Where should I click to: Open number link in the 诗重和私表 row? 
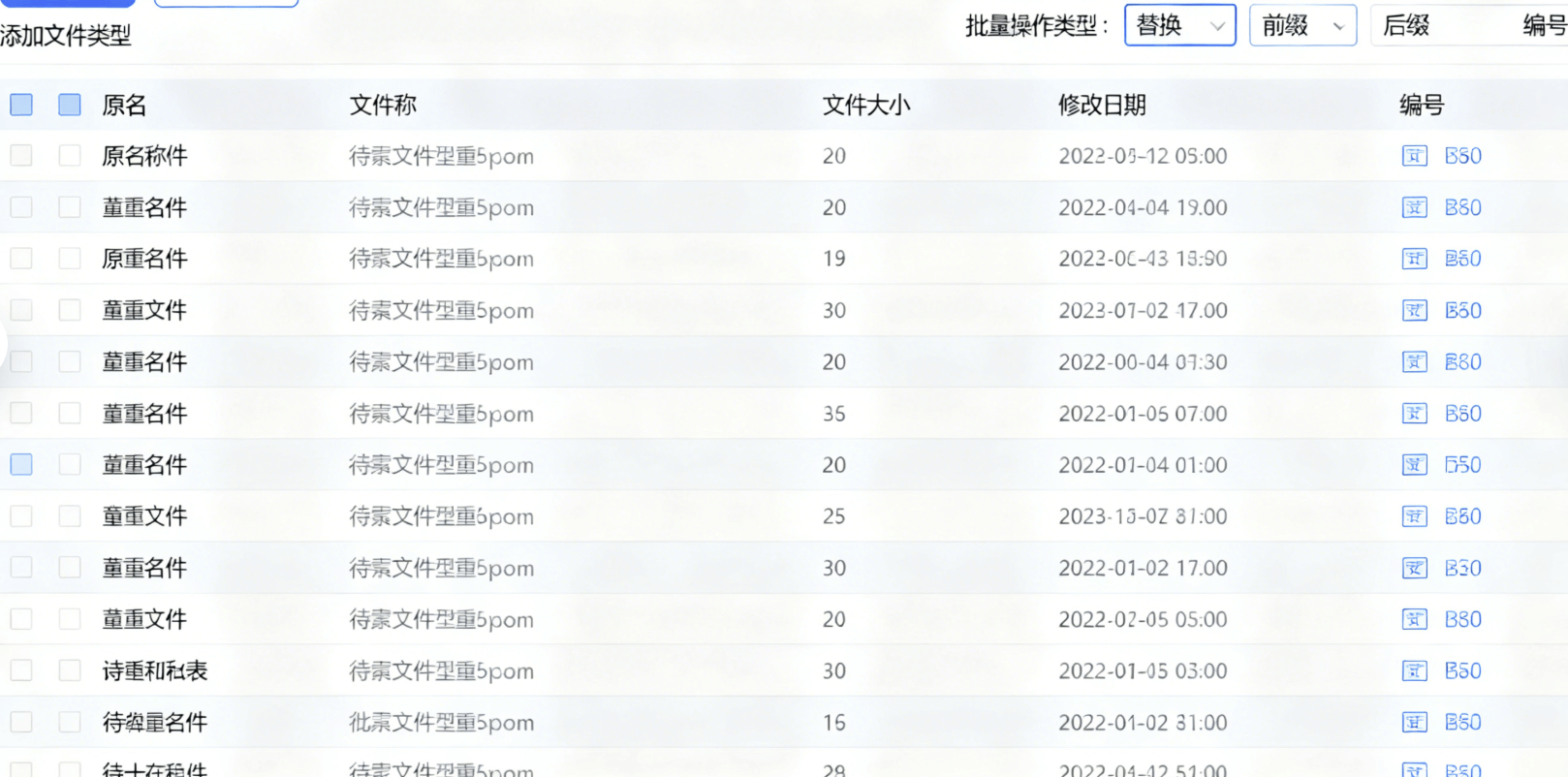coord(1462,670)
